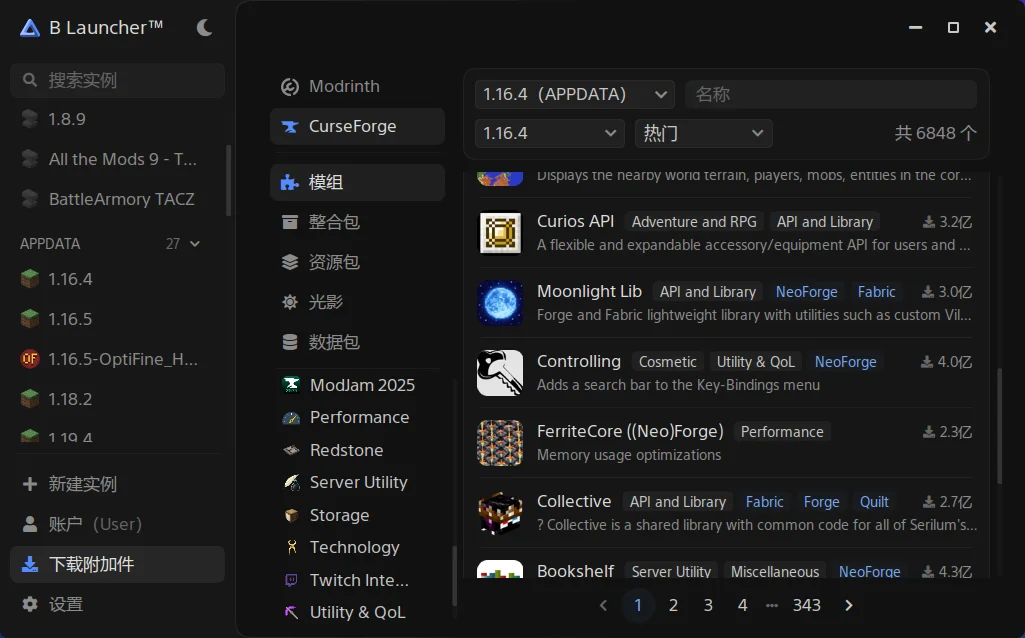Click Moonlight Lib's Fabric tag
This screenshot has width=1025, height=638.
876,292
